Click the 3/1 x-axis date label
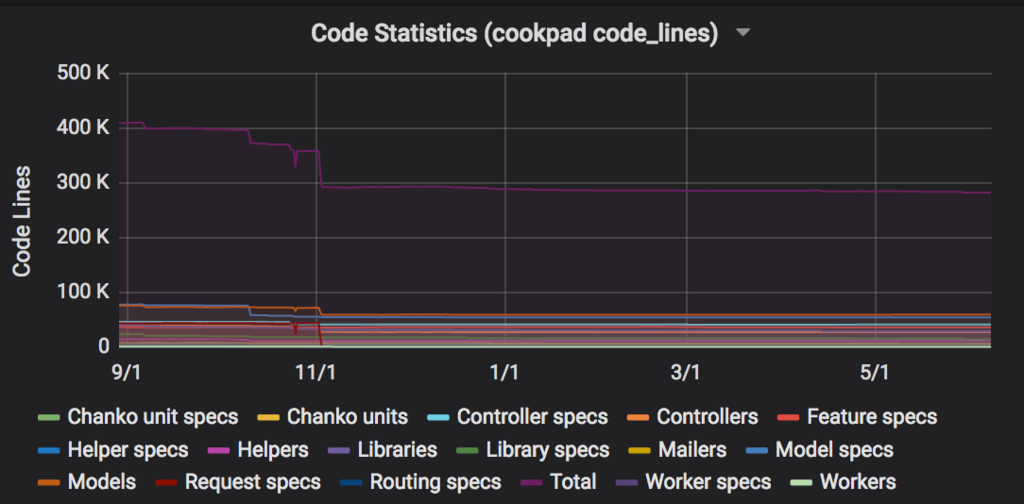 686,373
